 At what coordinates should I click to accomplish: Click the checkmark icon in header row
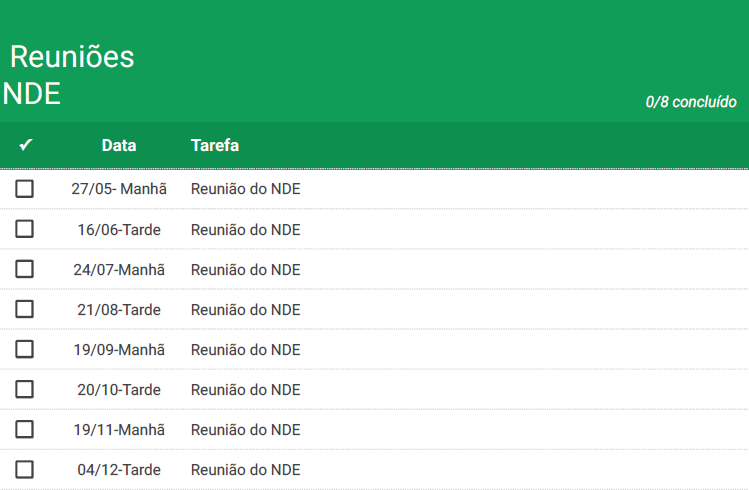[26, 144]
